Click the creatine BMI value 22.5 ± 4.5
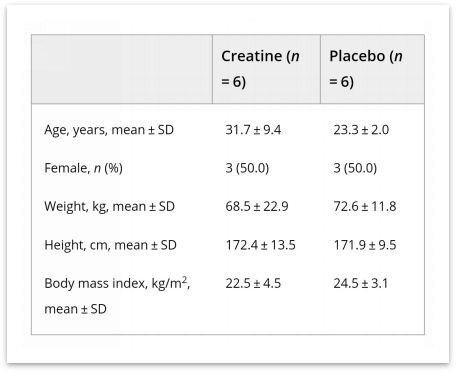This screenshot has width=457, height=373. click(253, 283)
